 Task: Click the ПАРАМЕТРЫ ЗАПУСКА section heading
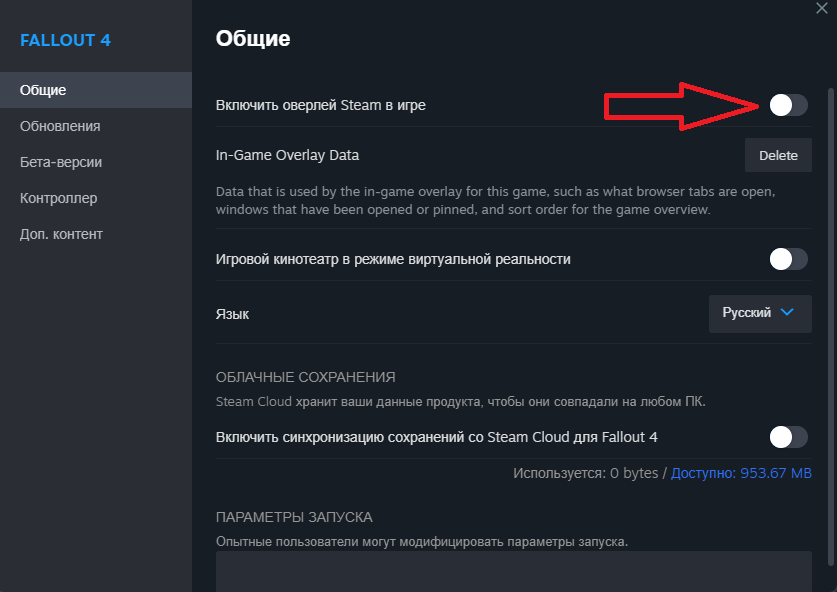[x=294, y=517]
